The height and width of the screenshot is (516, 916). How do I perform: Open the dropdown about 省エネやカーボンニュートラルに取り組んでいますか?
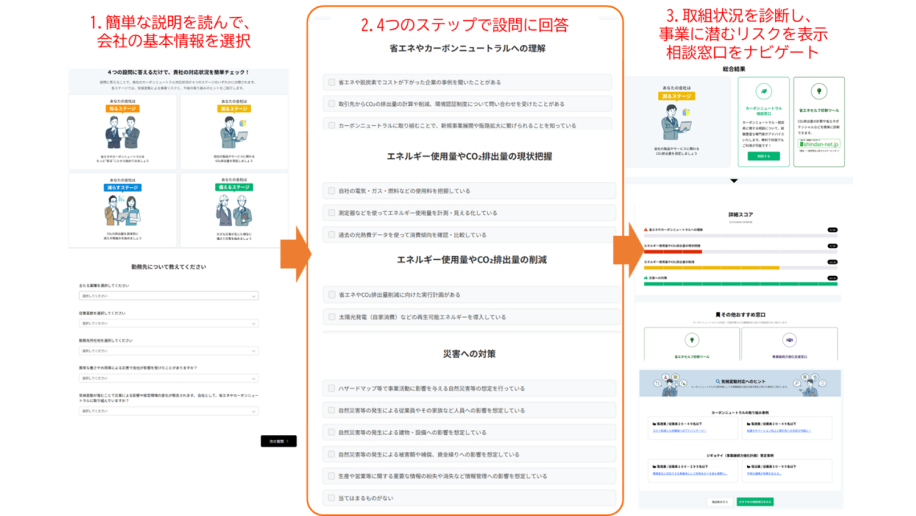(x=169, y=411)
